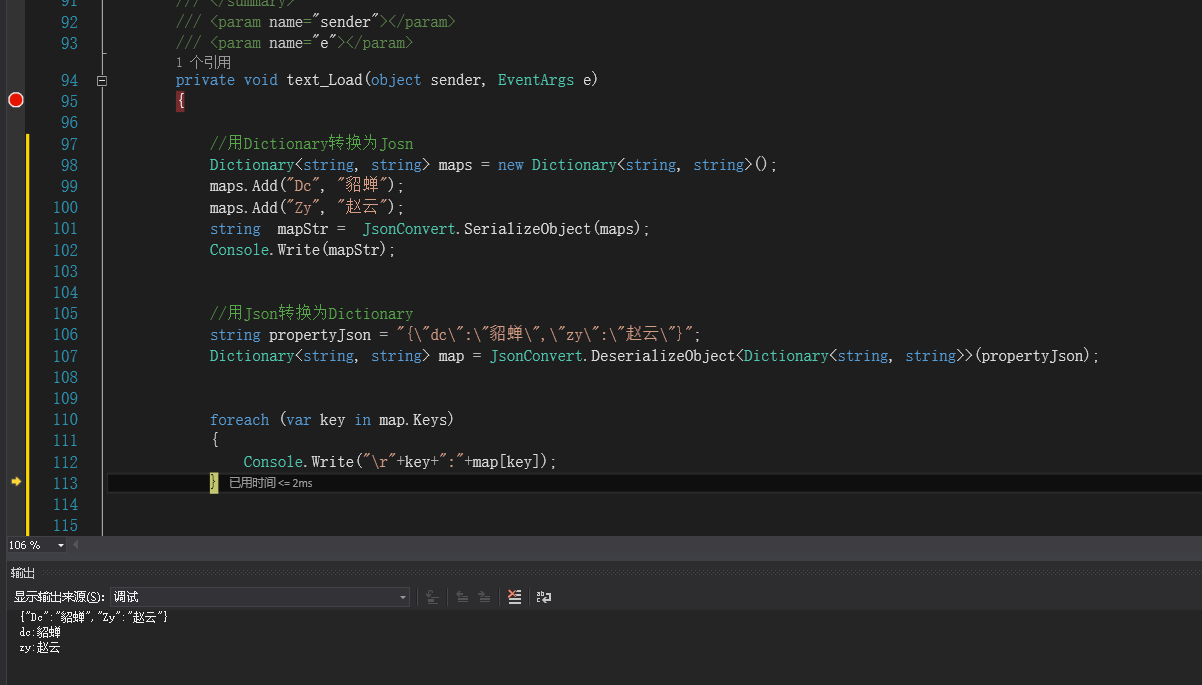Jump to next message in Output toolbar
The width and height of the screenshot is (1202, 685).
pyautogui.click(x=485, y=596)
